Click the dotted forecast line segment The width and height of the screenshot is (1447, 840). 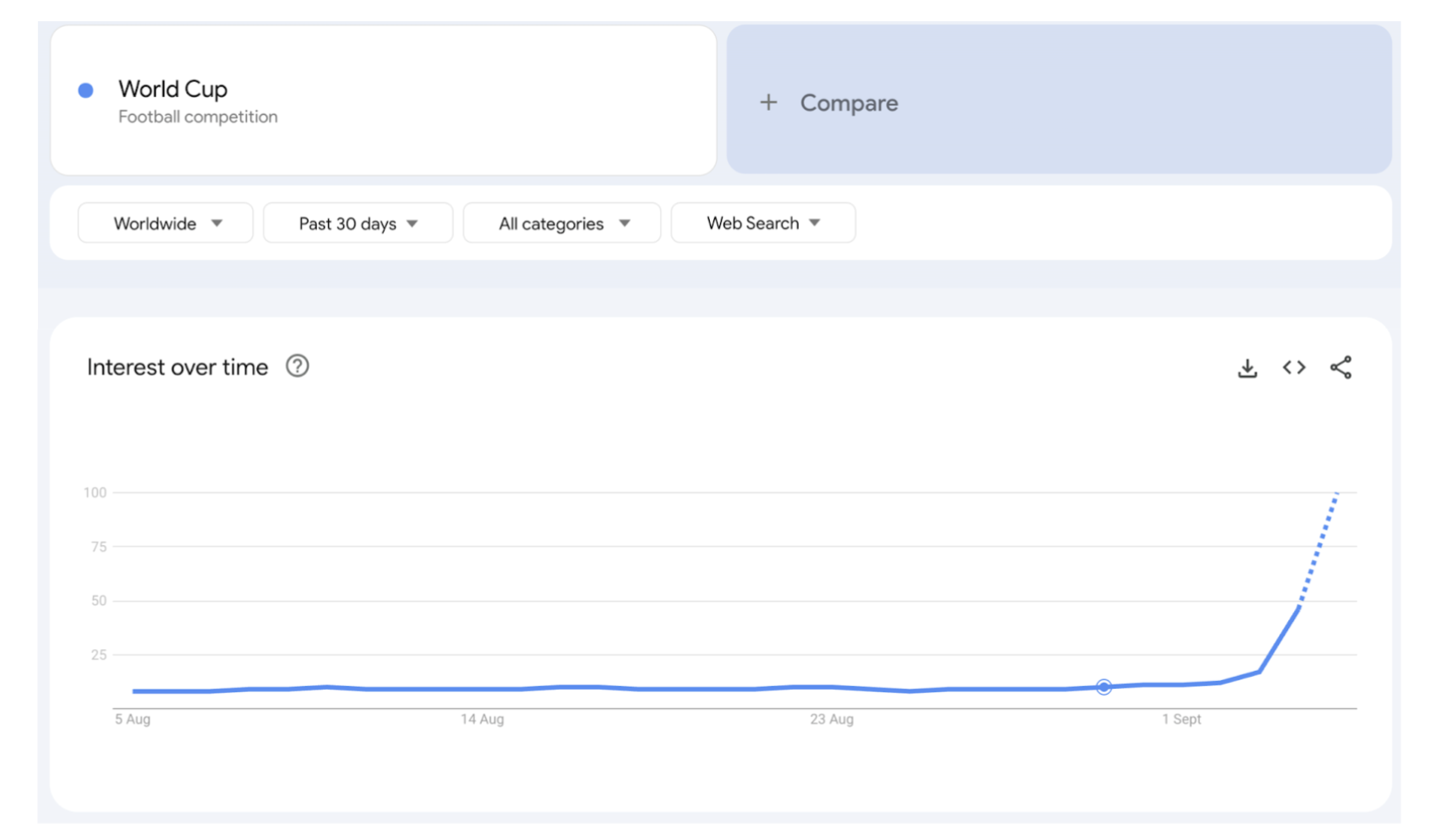coord(1319,548)
